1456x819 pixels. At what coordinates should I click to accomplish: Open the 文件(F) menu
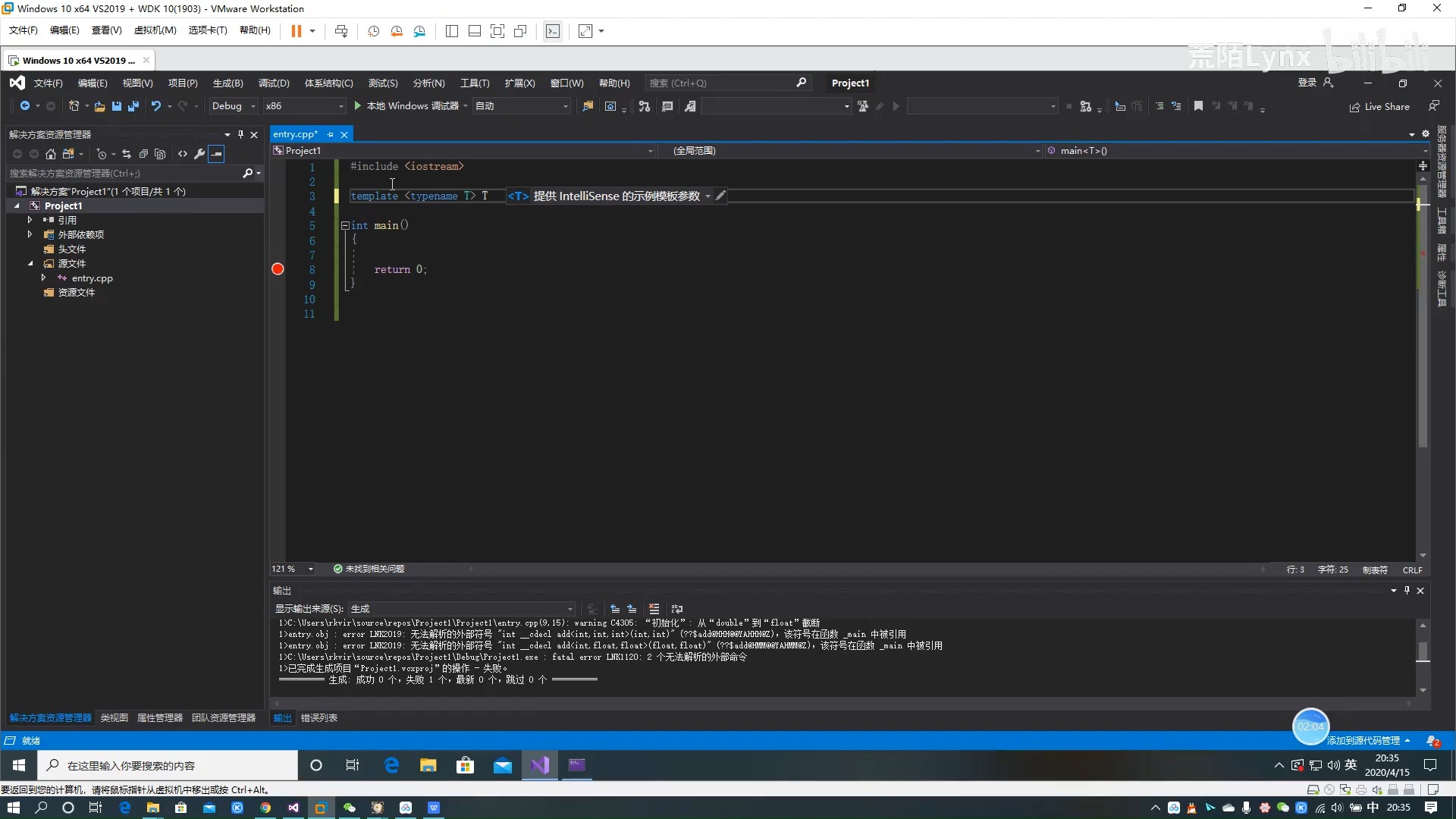[48, 83]
